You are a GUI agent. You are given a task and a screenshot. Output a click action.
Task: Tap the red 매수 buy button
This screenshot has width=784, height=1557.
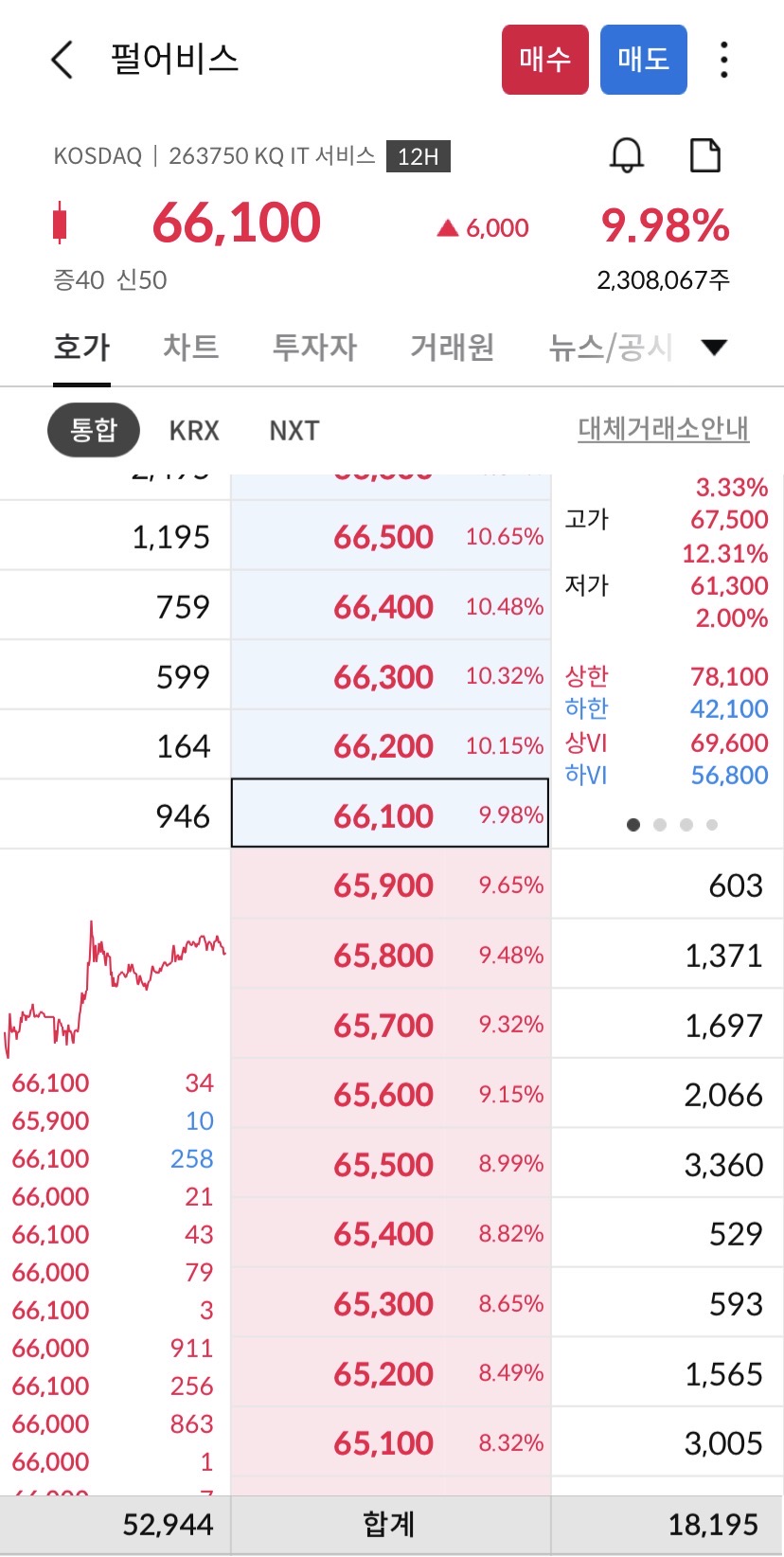[545, 60]
